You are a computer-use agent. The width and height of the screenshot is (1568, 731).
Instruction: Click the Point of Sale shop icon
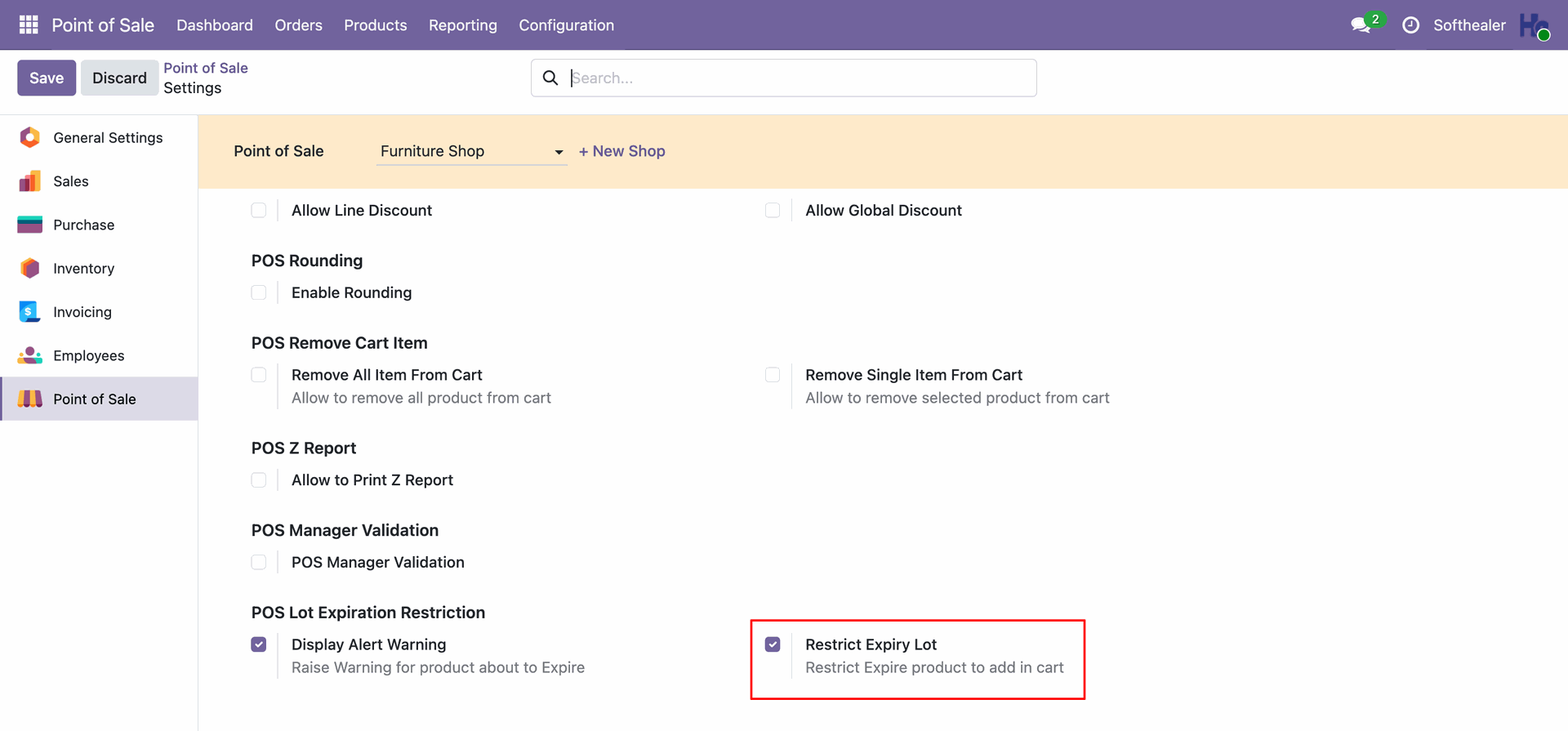pos(30,399)
